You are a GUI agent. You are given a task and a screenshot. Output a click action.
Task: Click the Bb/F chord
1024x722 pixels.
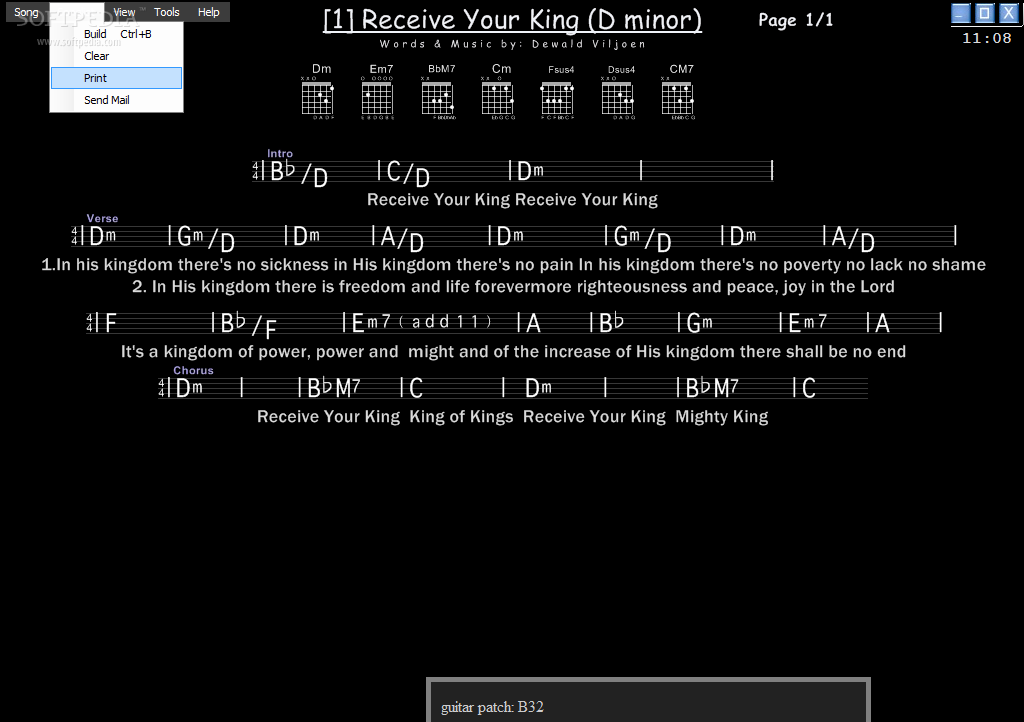click(248, 325)
